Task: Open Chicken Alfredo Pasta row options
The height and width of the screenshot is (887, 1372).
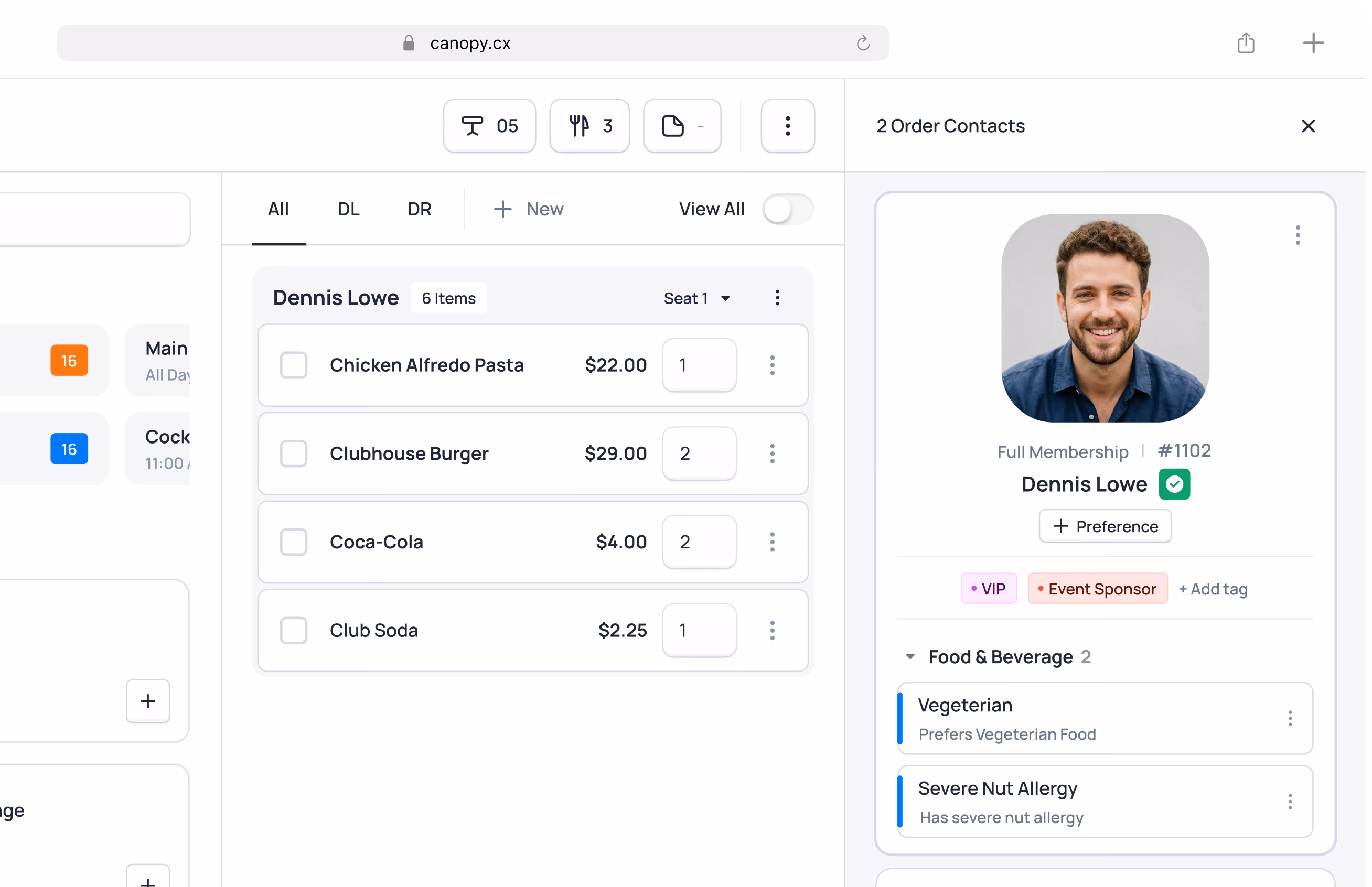Action: tap(772, 365)
